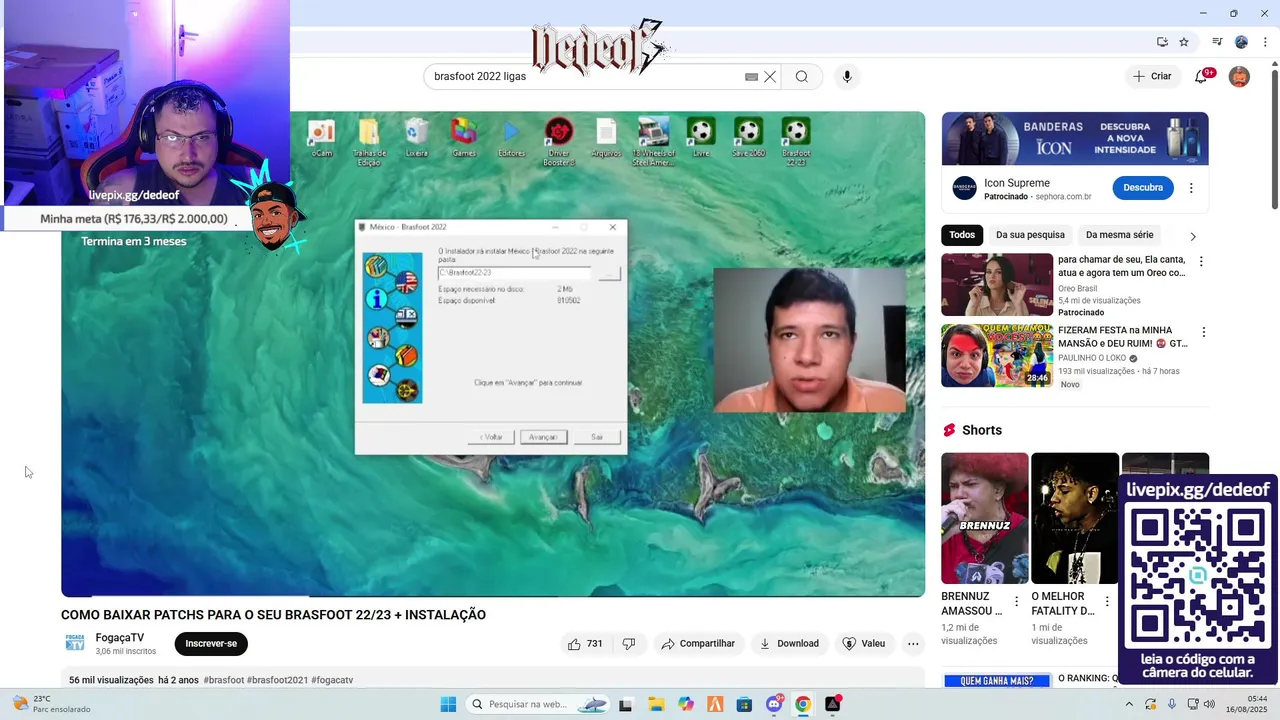This screenshot has height=720, width=1280.
Task: Open the PAULINHO O LOKO video thumbnail
Action: point(997,355)
